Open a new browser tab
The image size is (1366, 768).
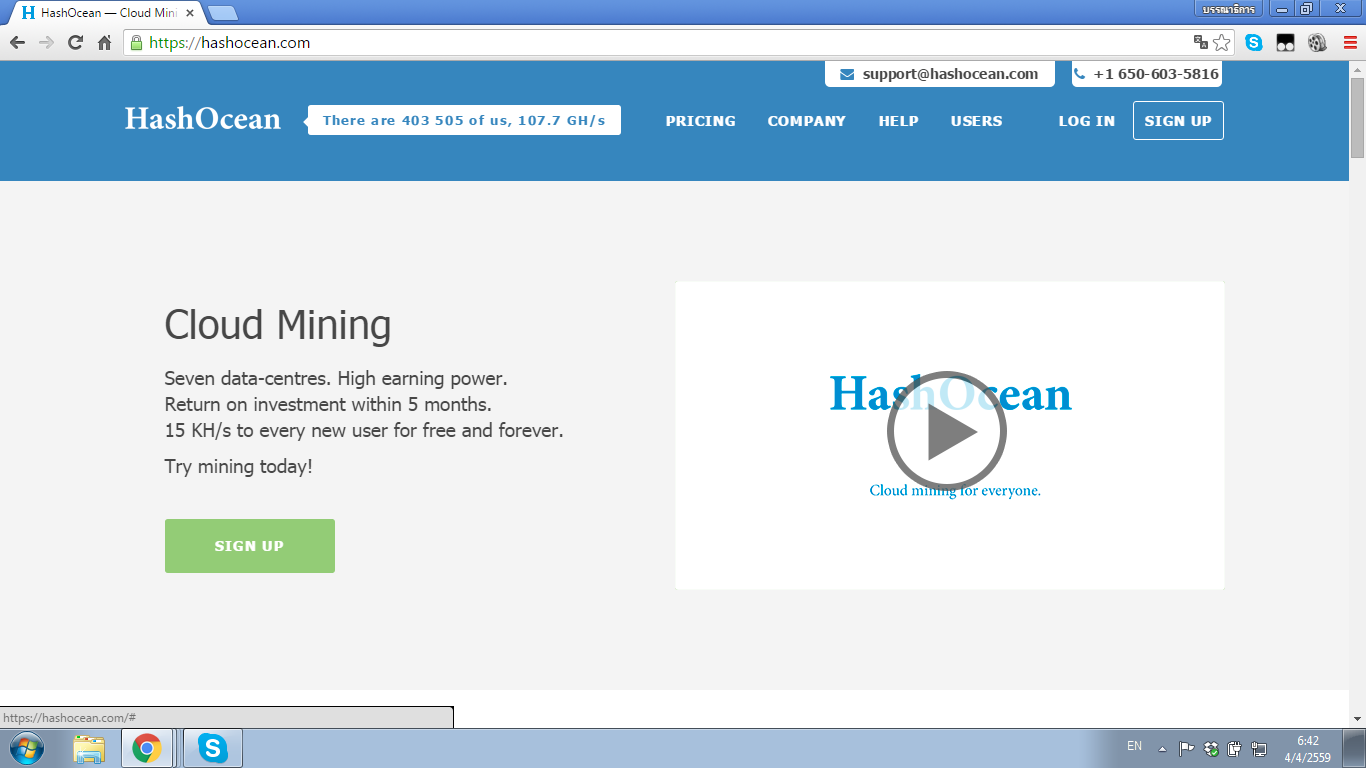click(222, 13)
